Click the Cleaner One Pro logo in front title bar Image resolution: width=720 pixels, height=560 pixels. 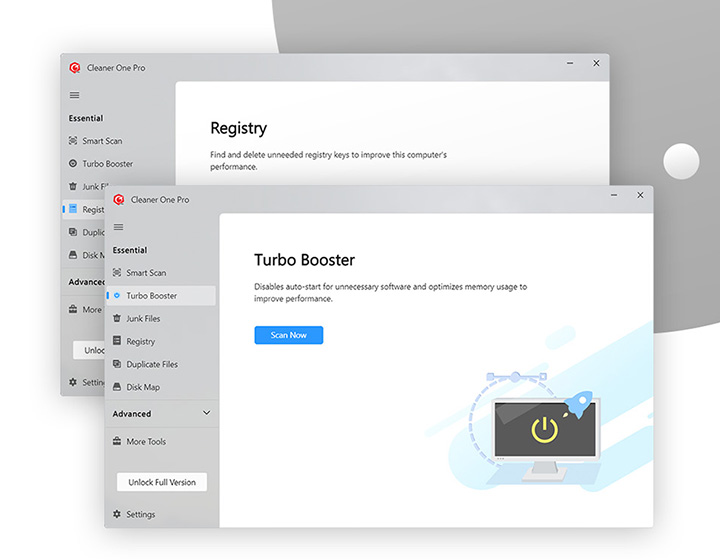[118, 200]
